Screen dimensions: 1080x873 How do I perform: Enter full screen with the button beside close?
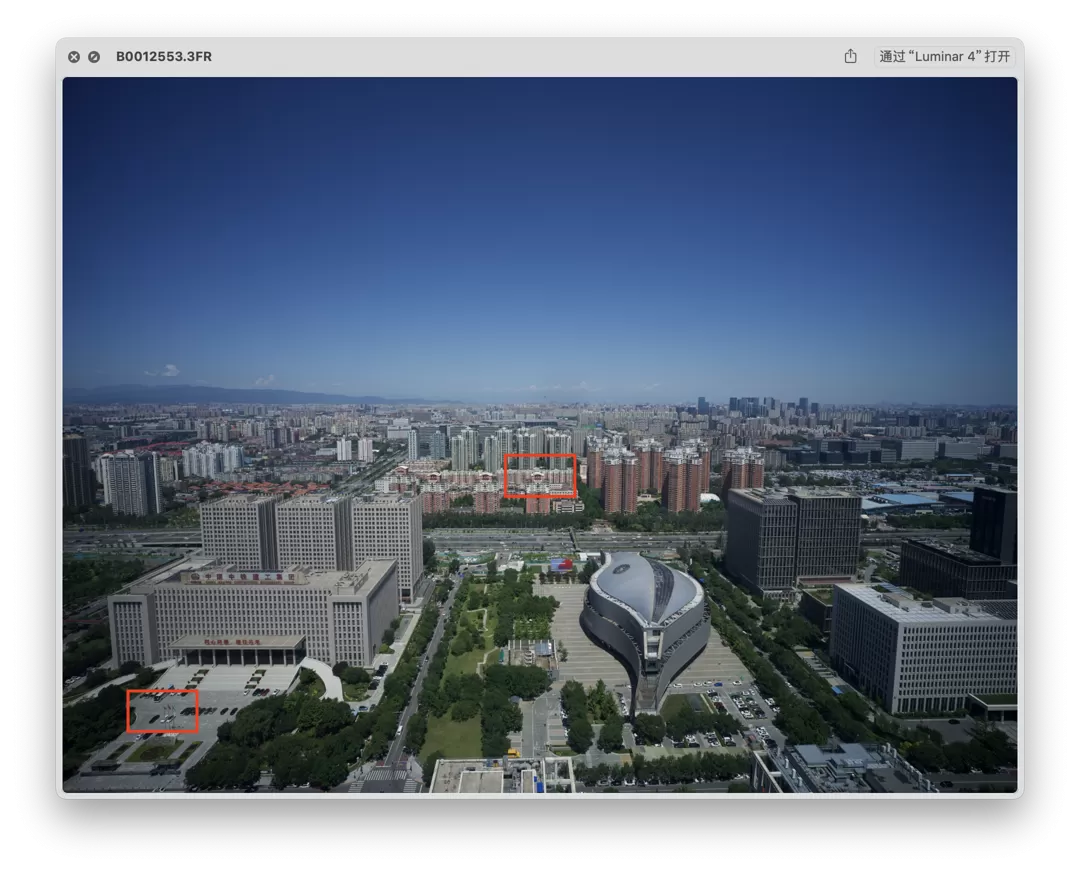94,57
